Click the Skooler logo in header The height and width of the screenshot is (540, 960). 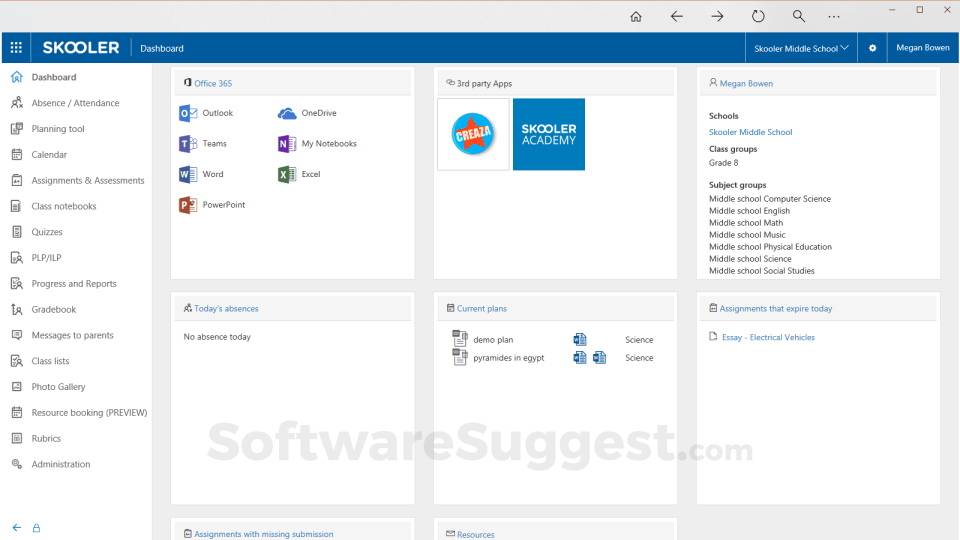[x=81, y=48]
